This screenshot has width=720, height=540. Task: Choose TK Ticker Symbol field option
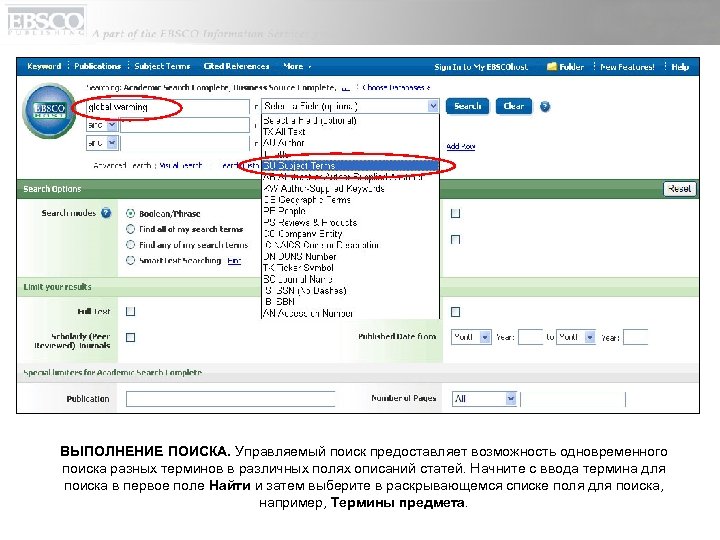pyautogui.click(x=350, y=268)
